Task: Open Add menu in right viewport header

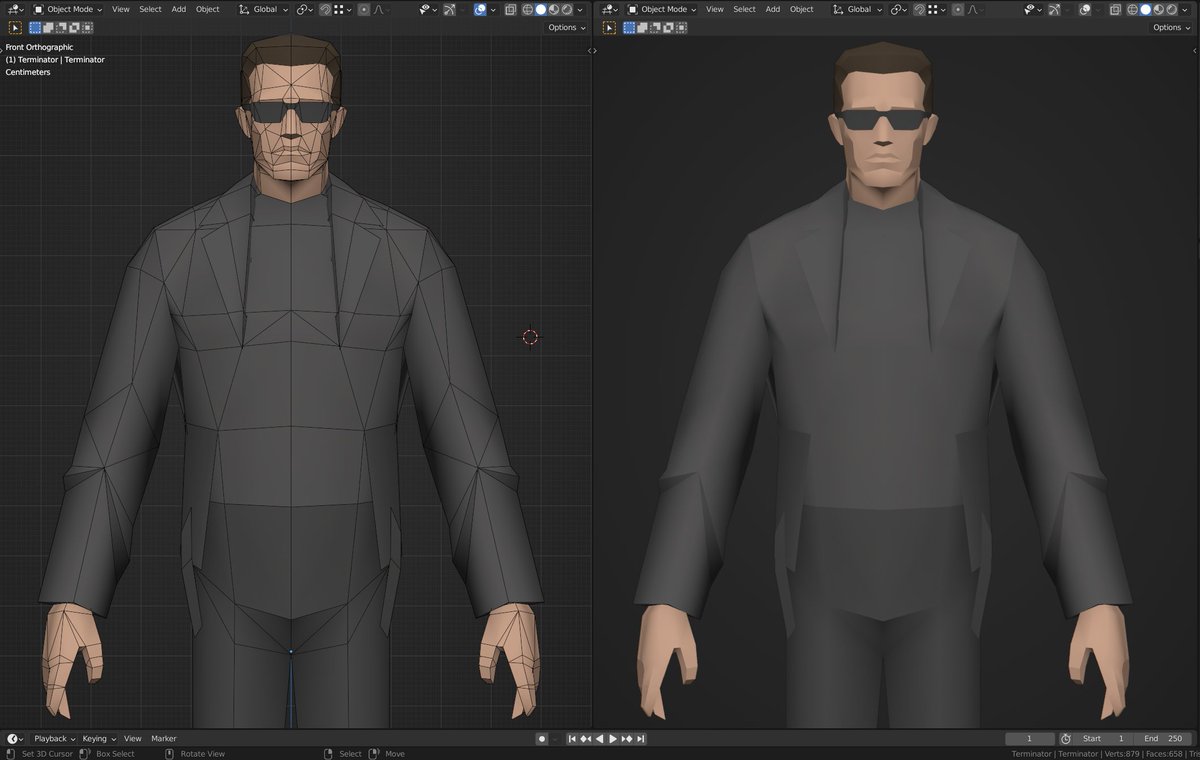Action: click(772, 9)
